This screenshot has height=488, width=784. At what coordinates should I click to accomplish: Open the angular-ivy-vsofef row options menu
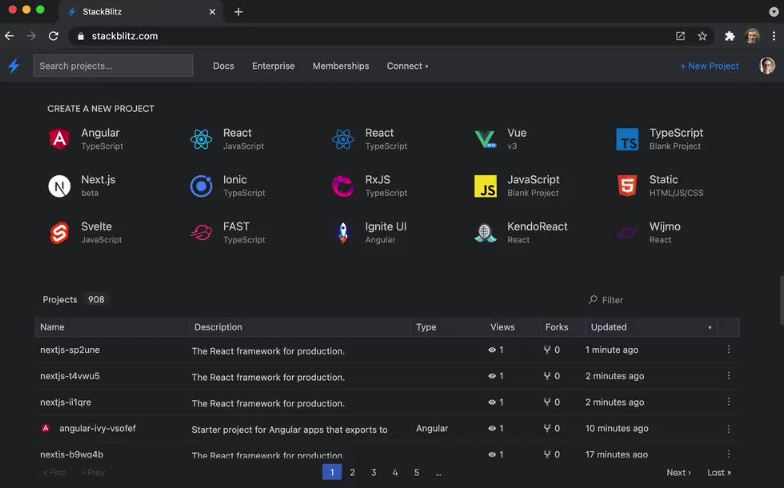coord(728,428)
